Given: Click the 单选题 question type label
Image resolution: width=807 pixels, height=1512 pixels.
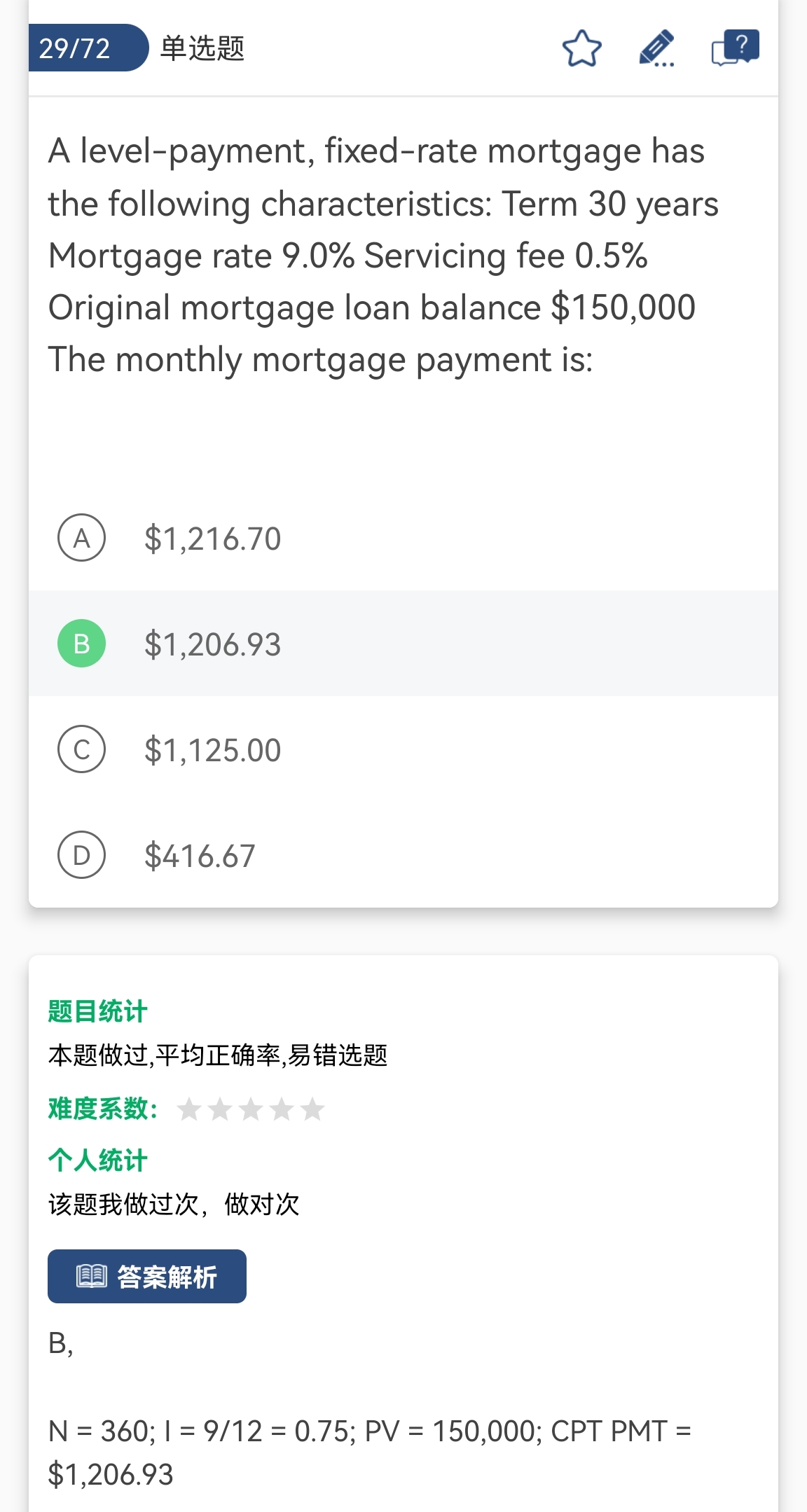Looking at the screenshot, I should 202,48.
